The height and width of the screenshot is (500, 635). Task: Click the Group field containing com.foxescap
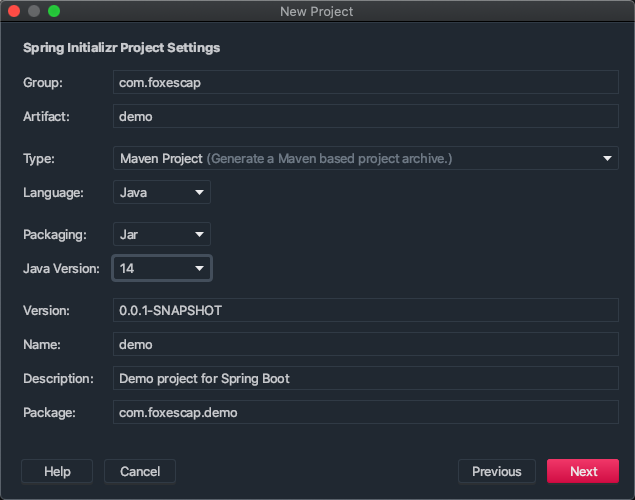pyautogui.click(x=365, y=82)
